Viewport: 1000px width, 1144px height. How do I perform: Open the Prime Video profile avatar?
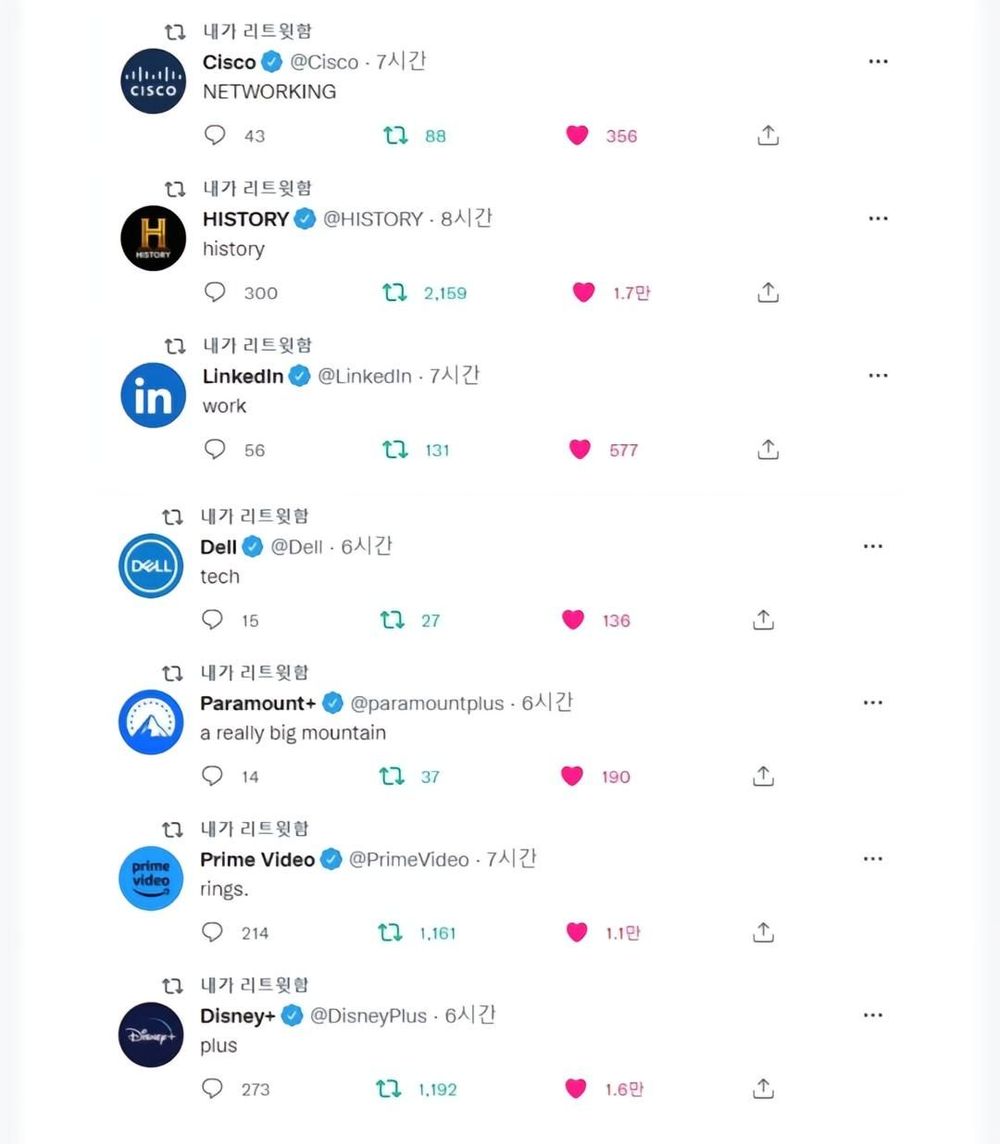coord(151,878)
